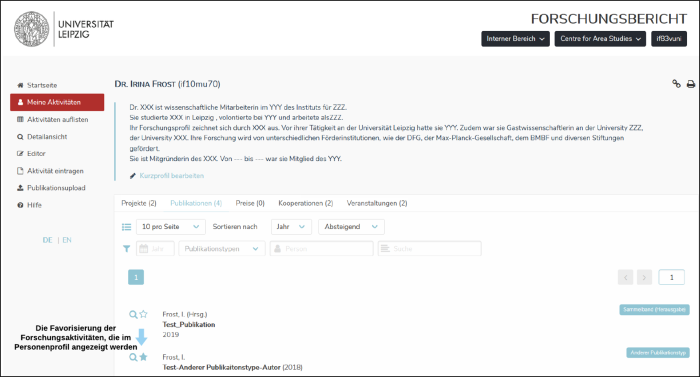Open detail magnifier for Test_Publikation

(133, 314)
